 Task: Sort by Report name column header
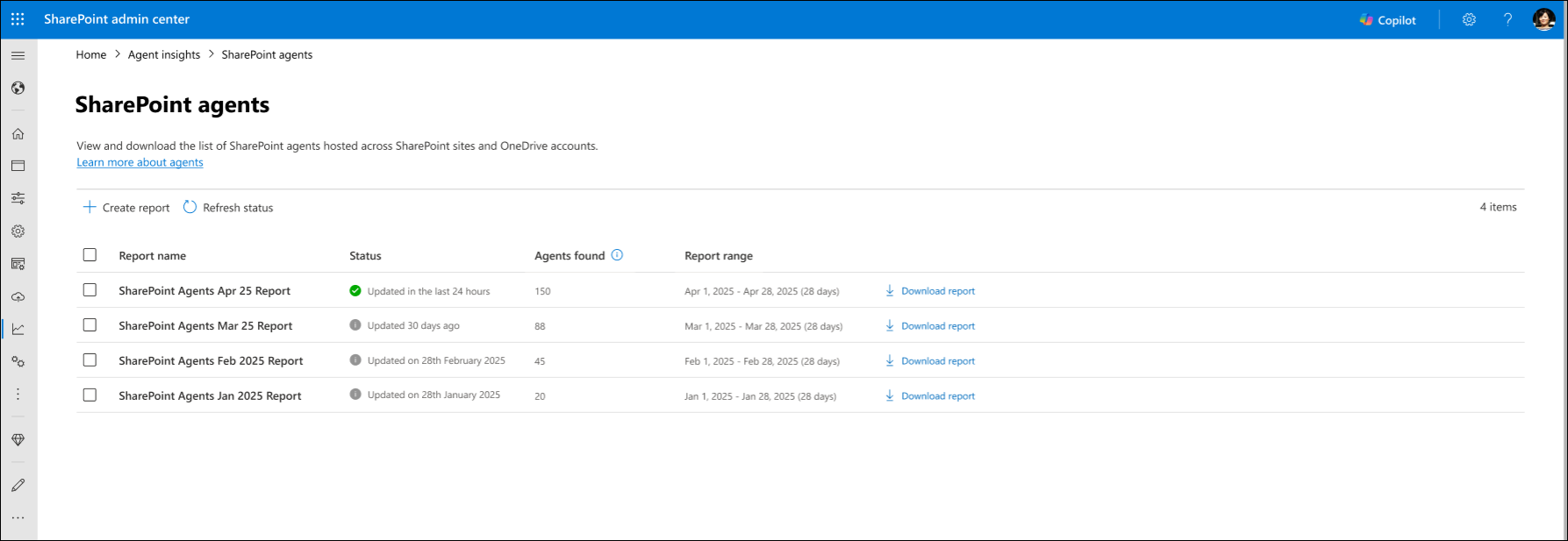153,256
